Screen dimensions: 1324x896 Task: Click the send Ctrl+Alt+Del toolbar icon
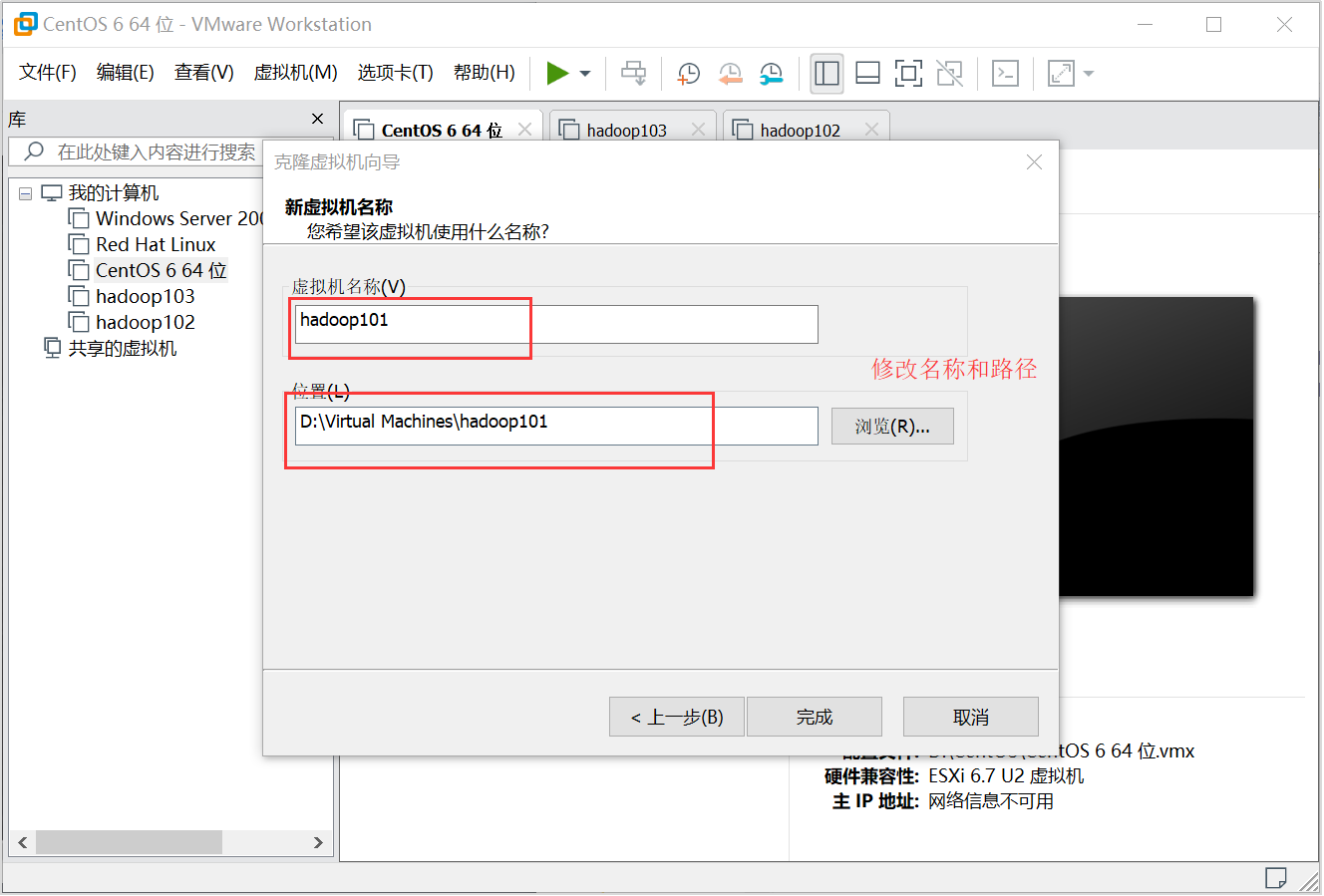(x=633, y=73)
